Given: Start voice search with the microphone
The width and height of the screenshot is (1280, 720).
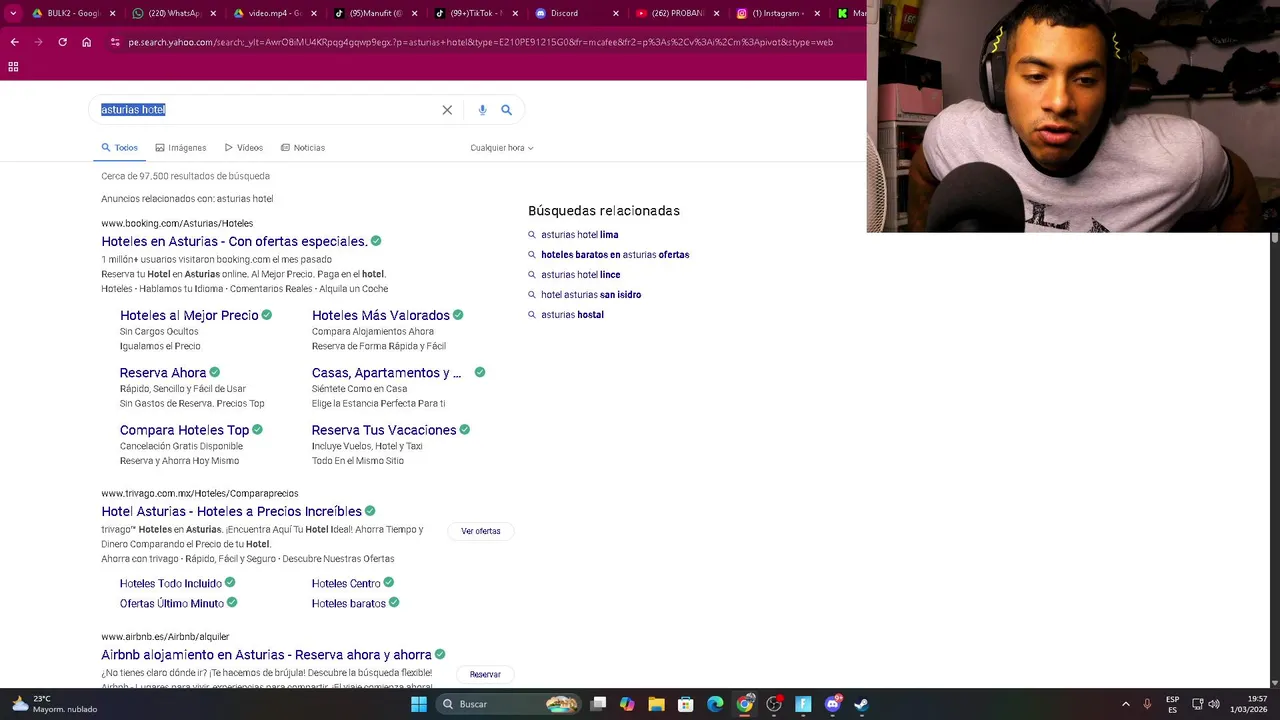Looking at the screenshot, I should [482, 110].
